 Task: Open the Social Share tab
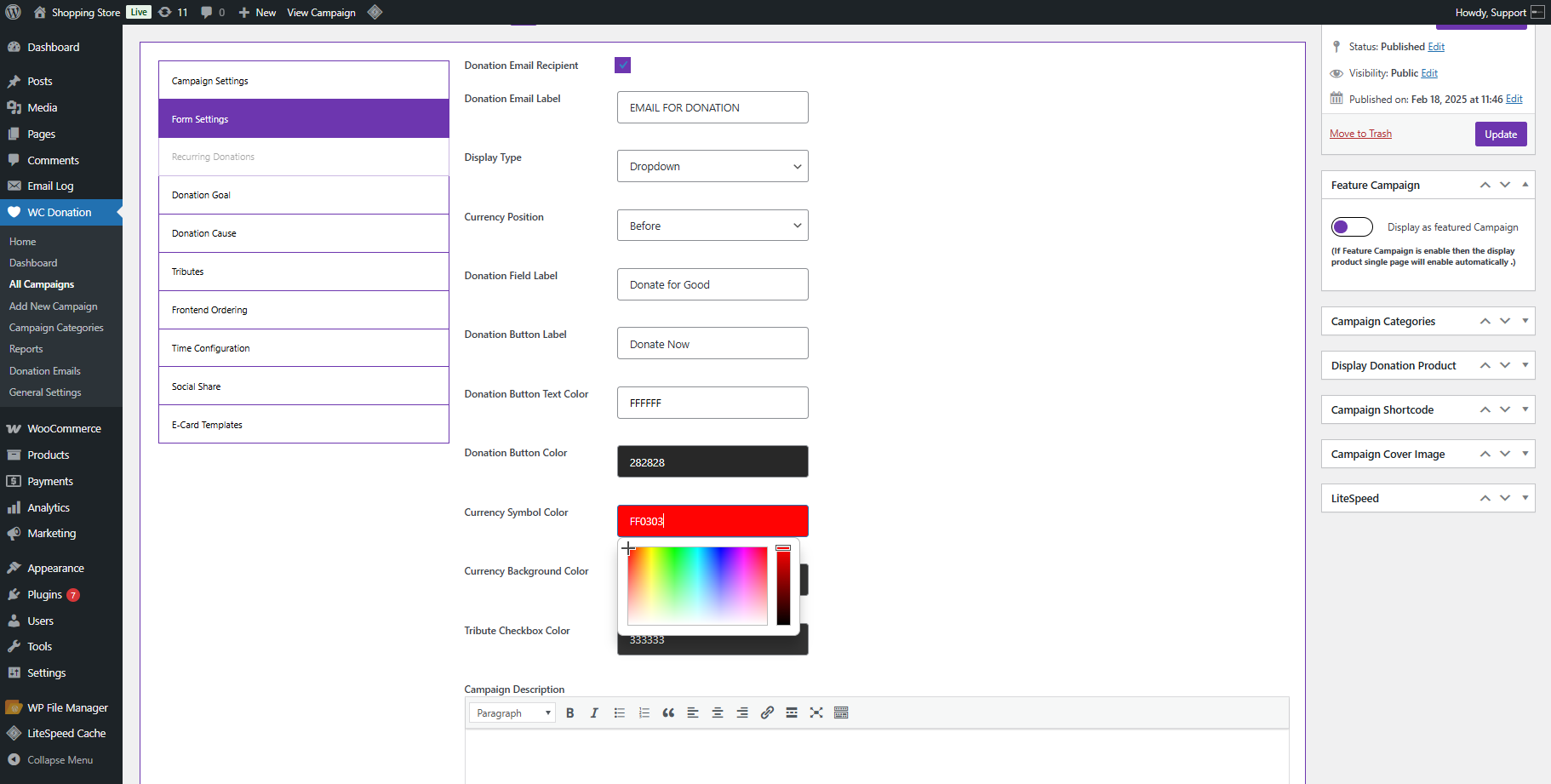(x=303, y=386)
